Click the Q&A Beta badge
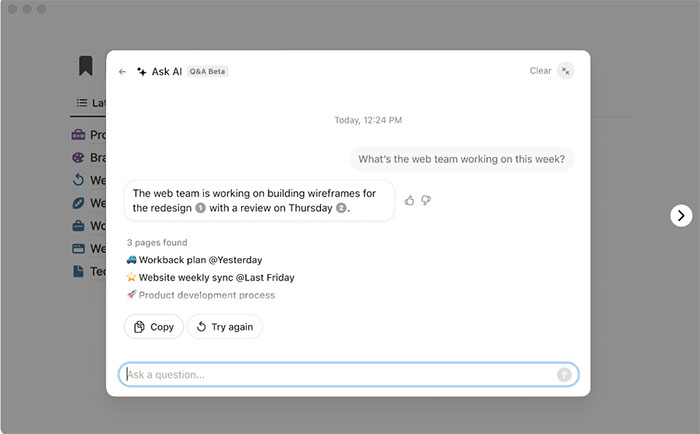Viewport: 700px width, 434px height. [x=208, y=72]
